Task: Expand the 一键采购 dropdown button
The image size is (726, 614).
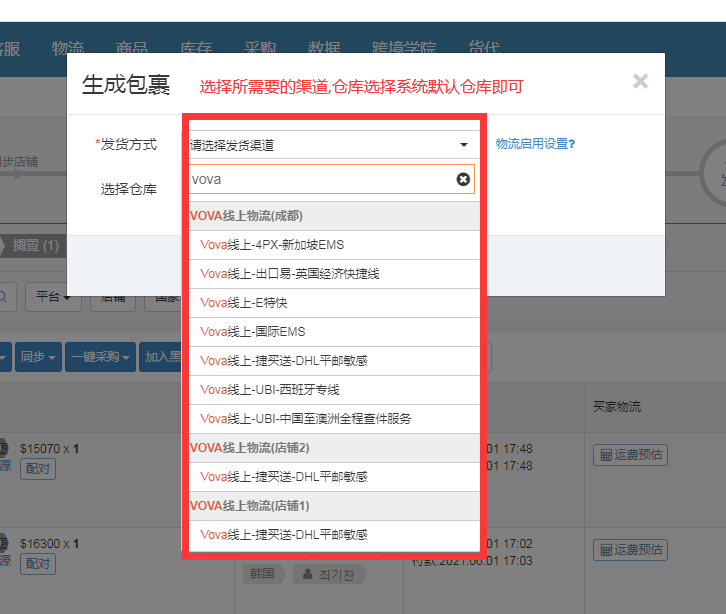Action: pyautogui.click(x=100, y=357)
